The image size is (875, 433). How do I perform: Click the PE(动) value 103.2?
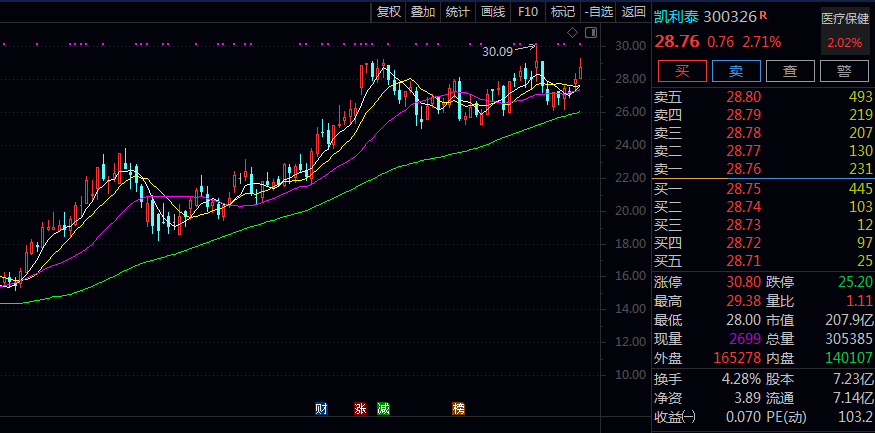click(x=857, y=417)
